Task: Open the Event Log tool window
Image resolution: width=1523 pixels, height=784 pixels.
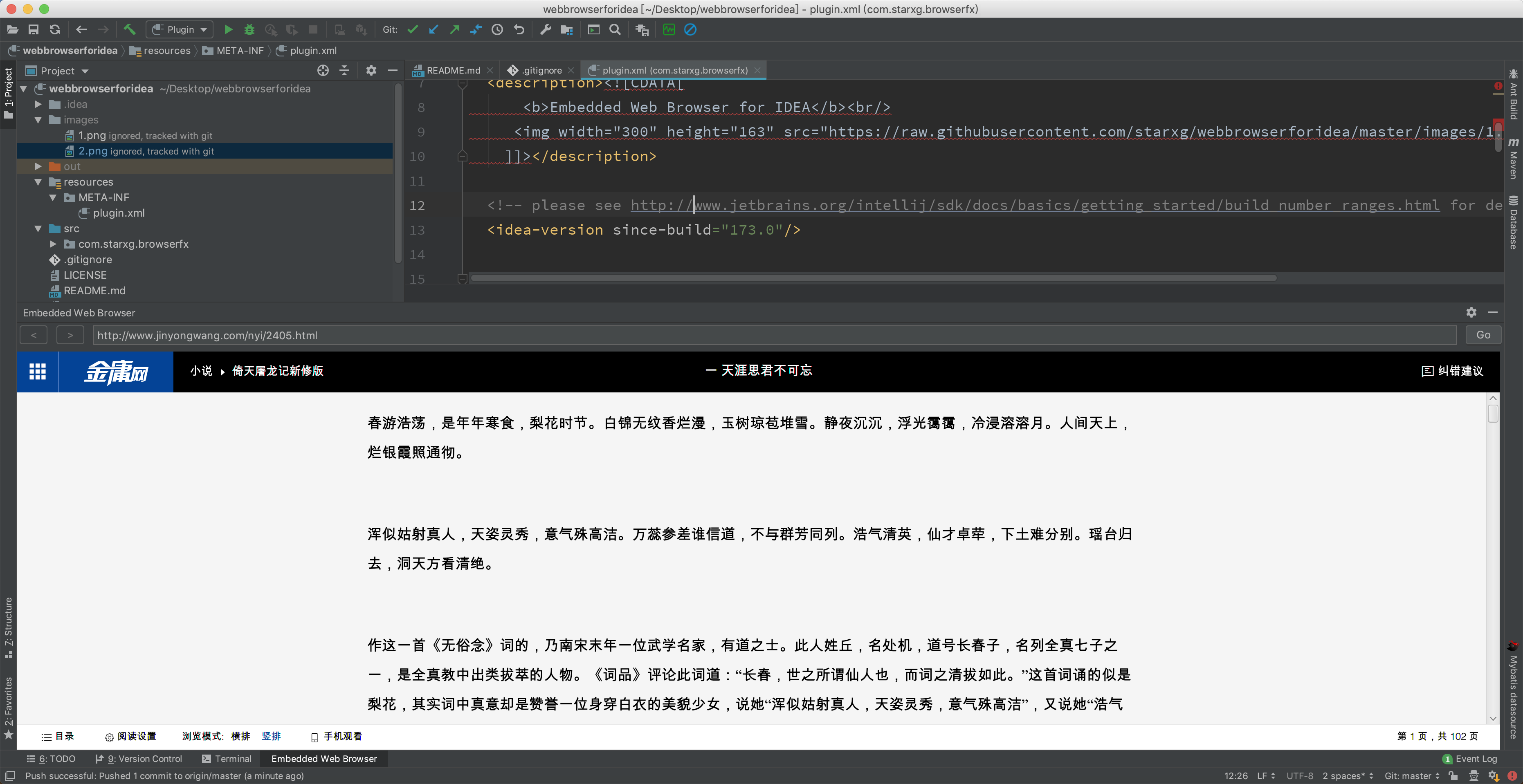Action: click(x=1469, y=759)
